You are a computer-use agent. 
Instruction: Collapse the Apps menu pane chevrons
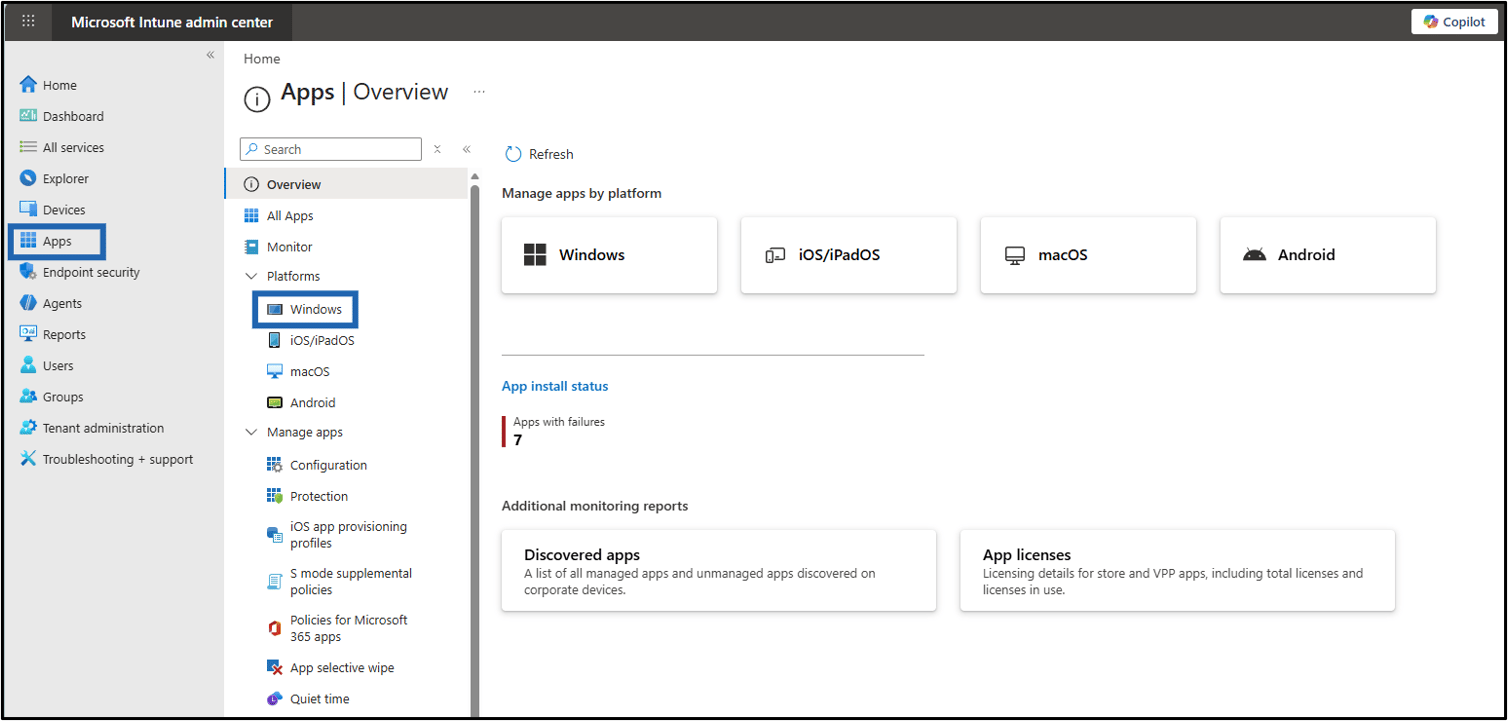tap(466, 149)
